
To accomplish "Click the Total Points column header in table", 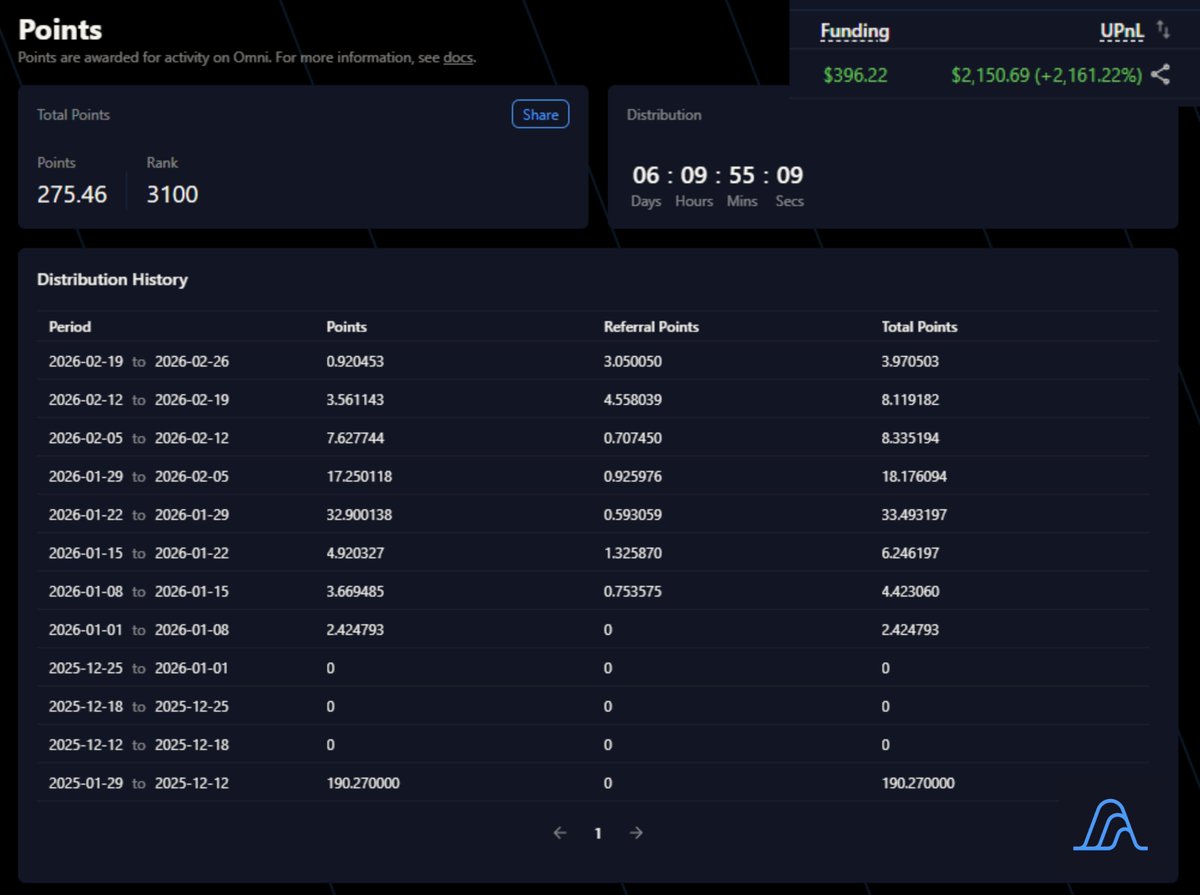I will pyautogui.click(x=919, y=327).
